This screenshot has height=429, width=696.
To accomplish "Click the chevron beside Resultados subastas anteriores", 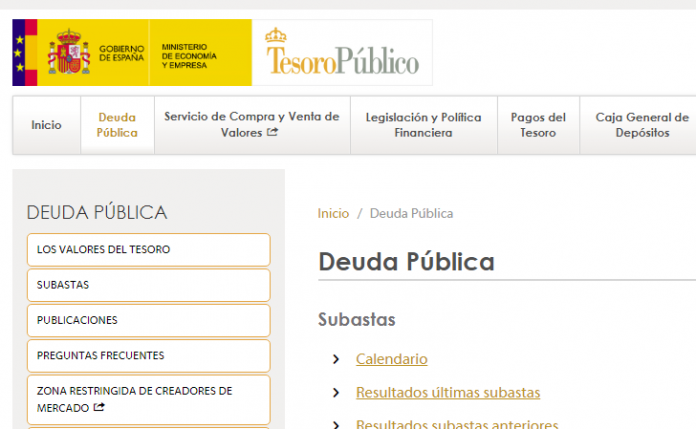I will coord(336,424).
